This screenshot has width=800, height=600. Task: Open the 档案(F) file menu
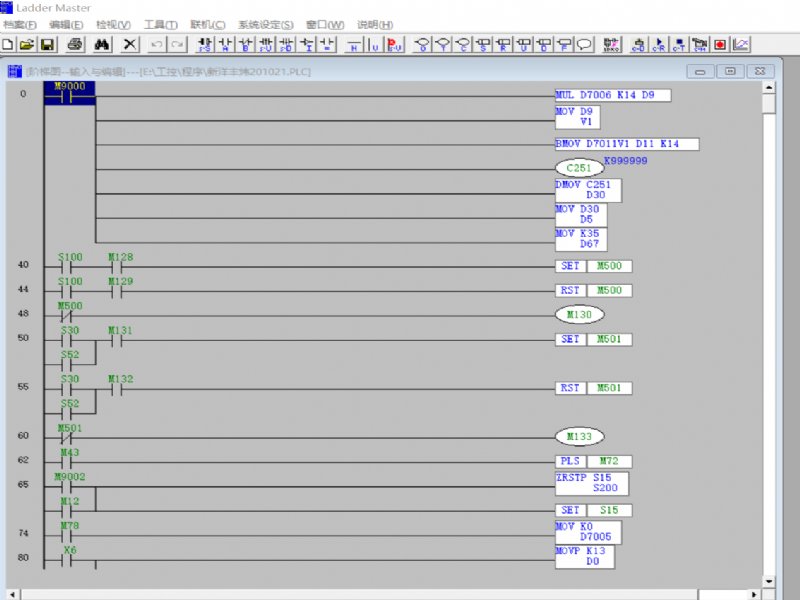[20, 24]
